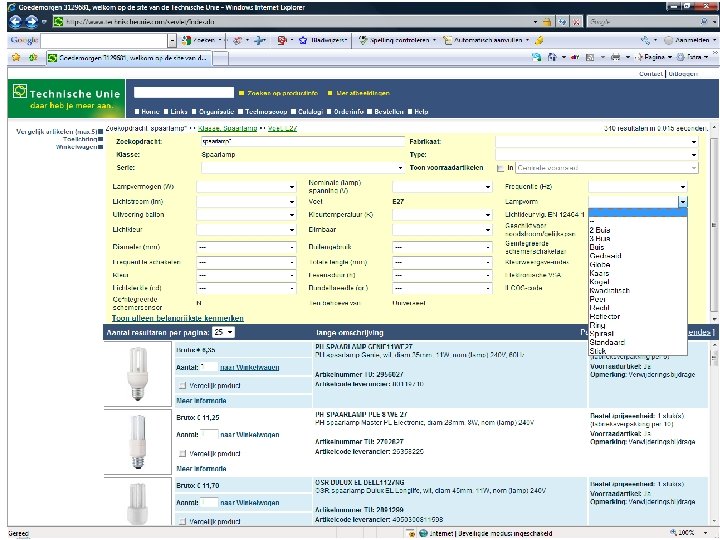720x540 pixels.
Task: Open the Dimbaar dropdown
Action: coord(442,229)
